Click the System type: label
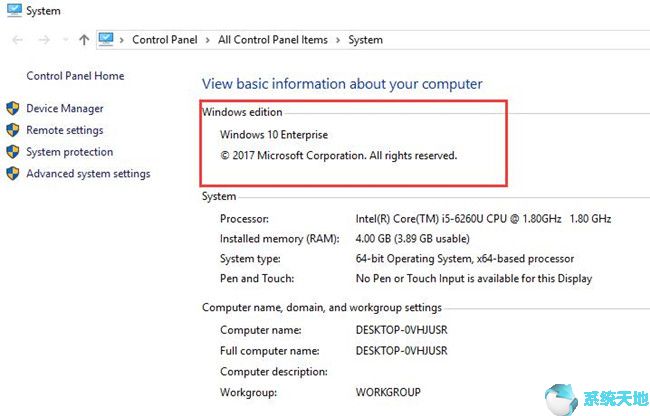The image size is (650, 416). pos(250,259)
